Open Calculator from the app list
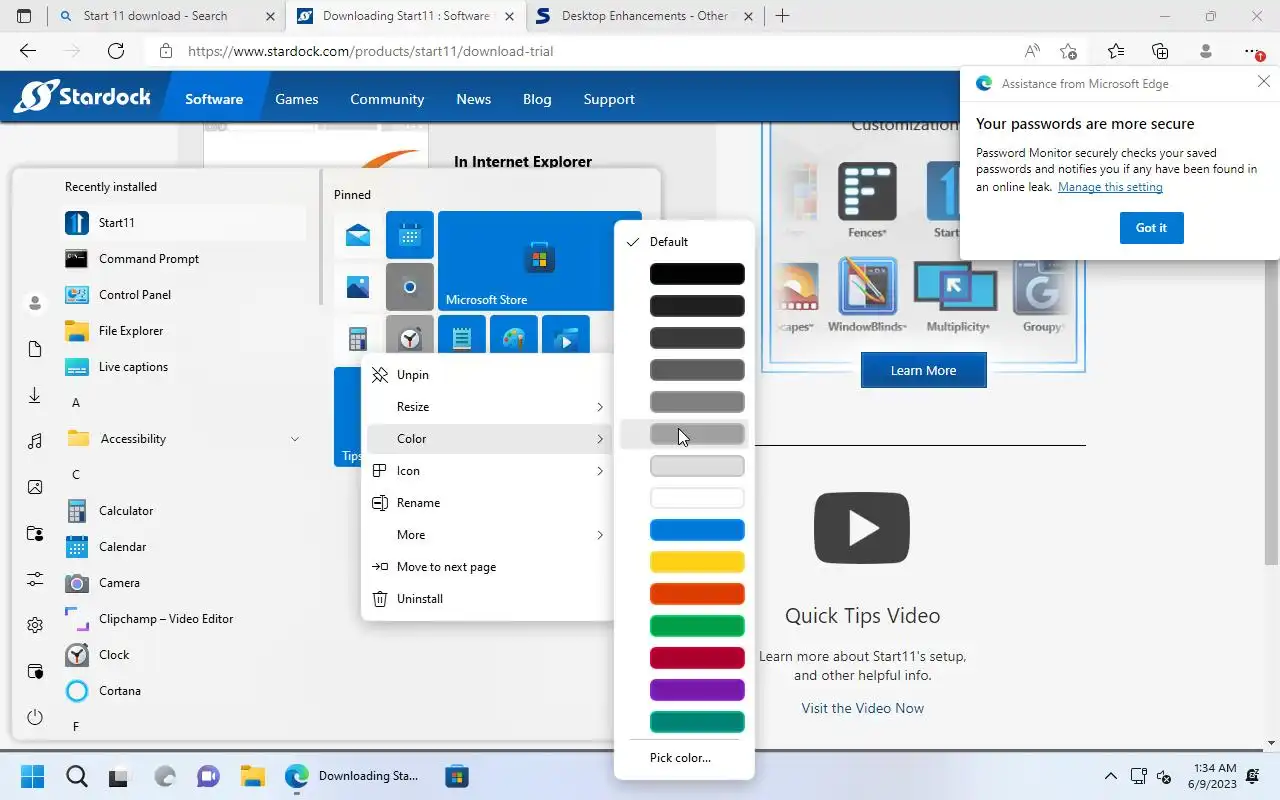Viewport: 1280px width, 800px height. coord(184,510)
